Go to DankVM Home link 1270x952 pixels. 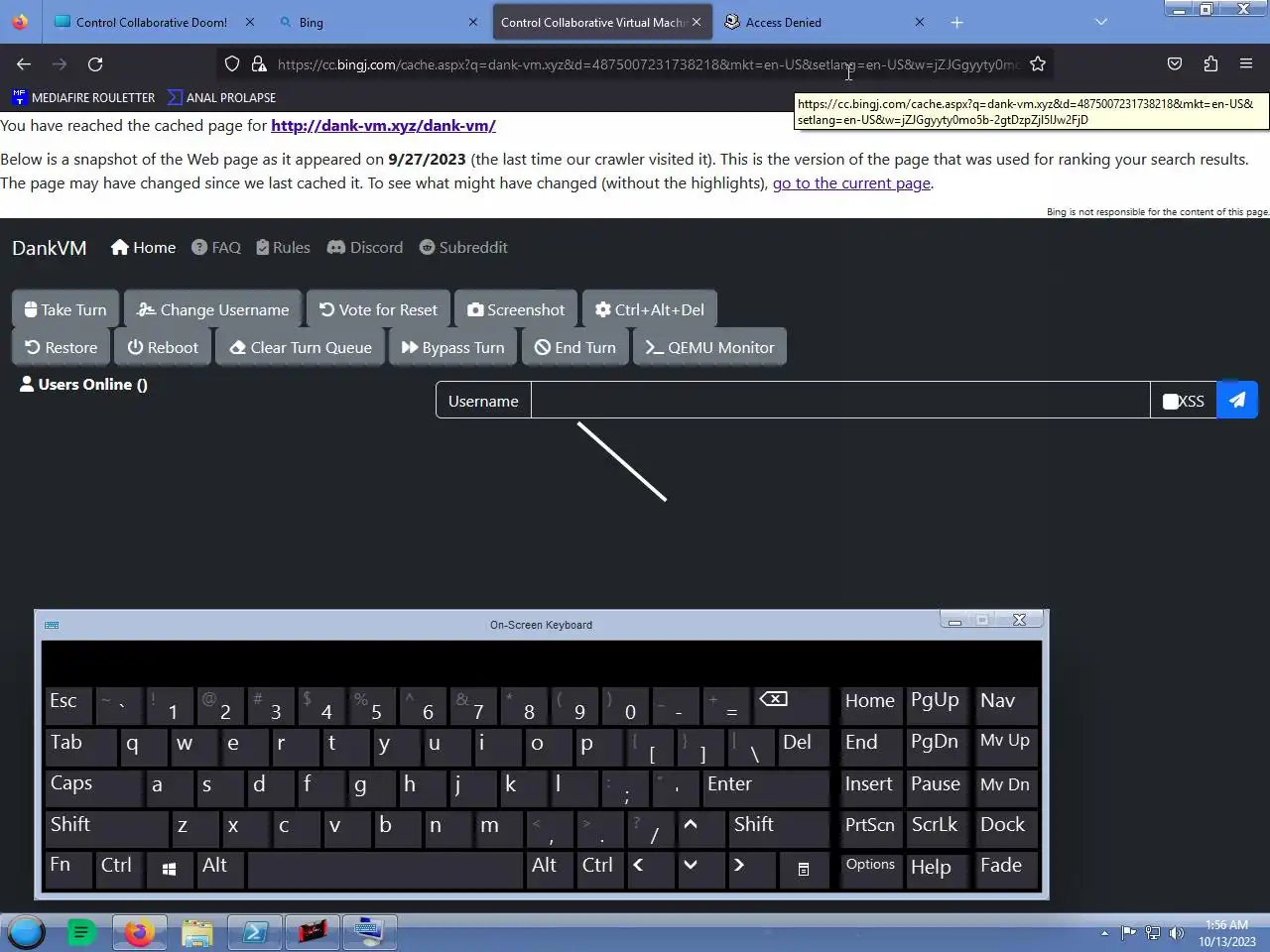click(x=144, y=247)
